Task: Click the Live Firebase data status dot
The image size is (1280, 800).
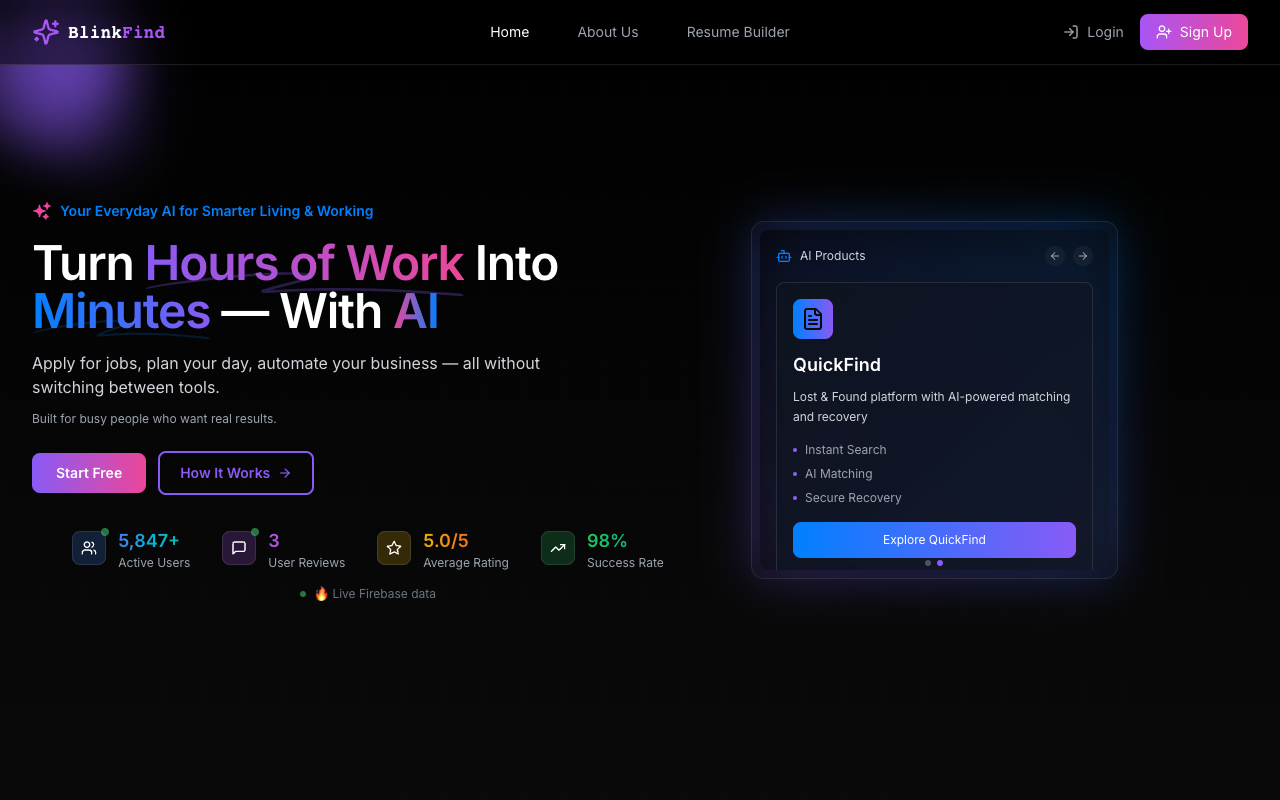Action: [303, 593]
